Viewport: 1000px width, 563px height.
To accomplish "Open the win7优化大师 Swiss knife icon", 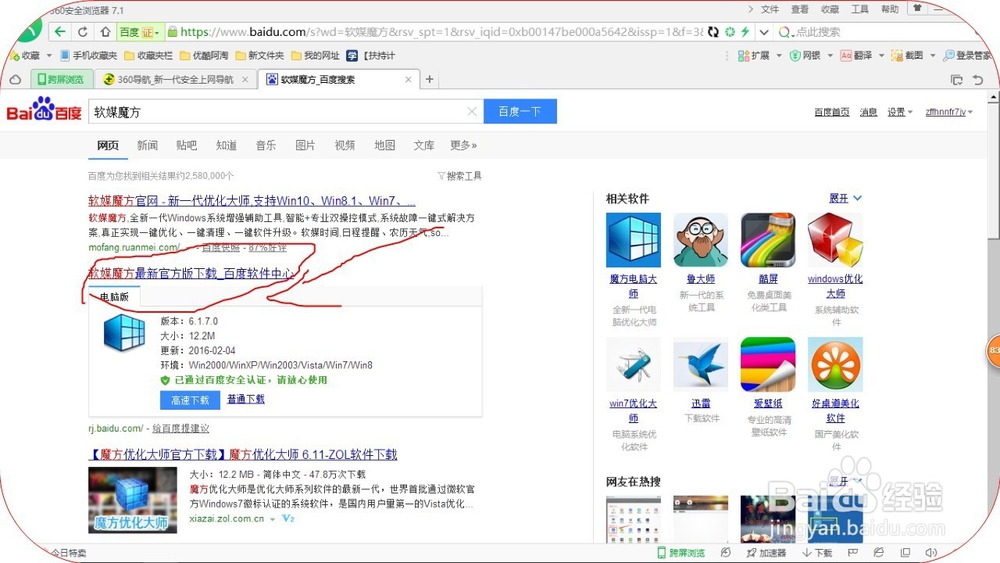I will click(633, 364).
